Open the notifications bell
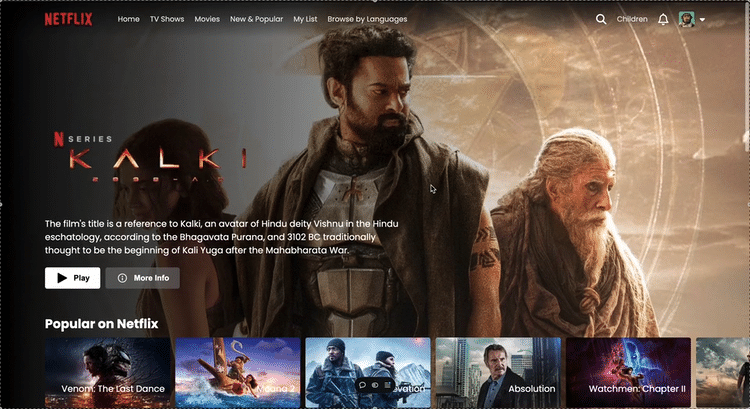This screenshot has height=409, width=750. click(663, 19)
